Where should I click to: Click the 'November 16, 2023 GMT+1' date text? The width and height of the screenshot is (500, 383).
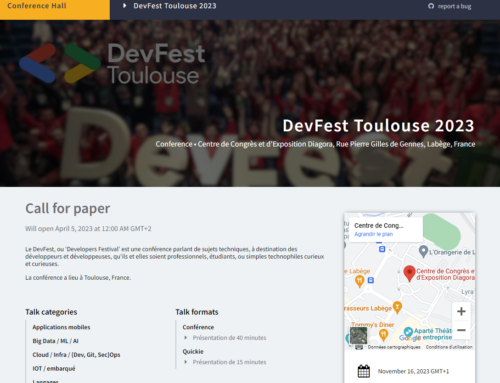[x=413, y=371]
